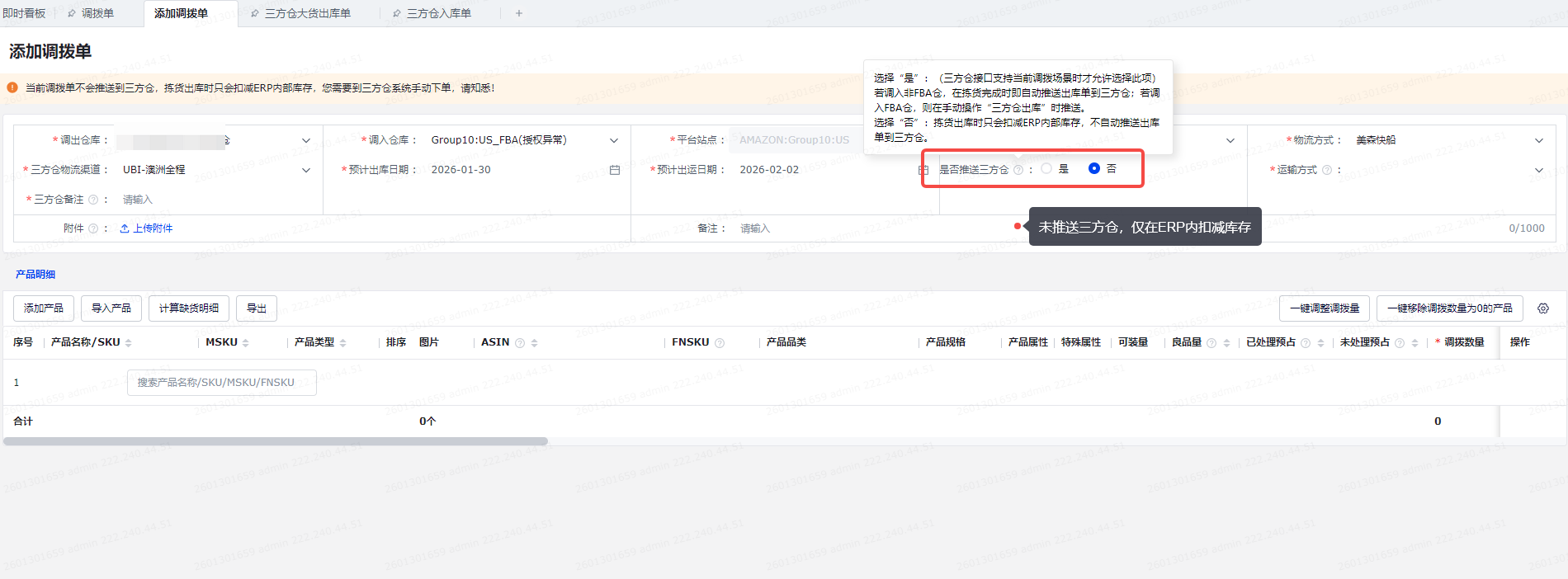Image resolution: width=1568 pixels, height=579 pixels.
Task: Click the 计算缺货明细 button
Action: tap(189, 308)
